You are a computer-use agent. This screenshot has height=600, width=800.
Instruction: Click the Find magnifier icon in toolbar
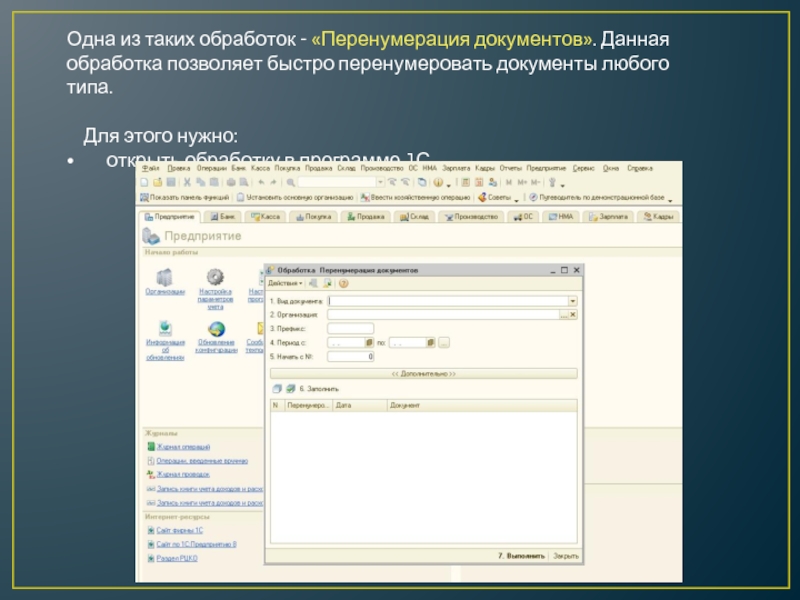290,182
